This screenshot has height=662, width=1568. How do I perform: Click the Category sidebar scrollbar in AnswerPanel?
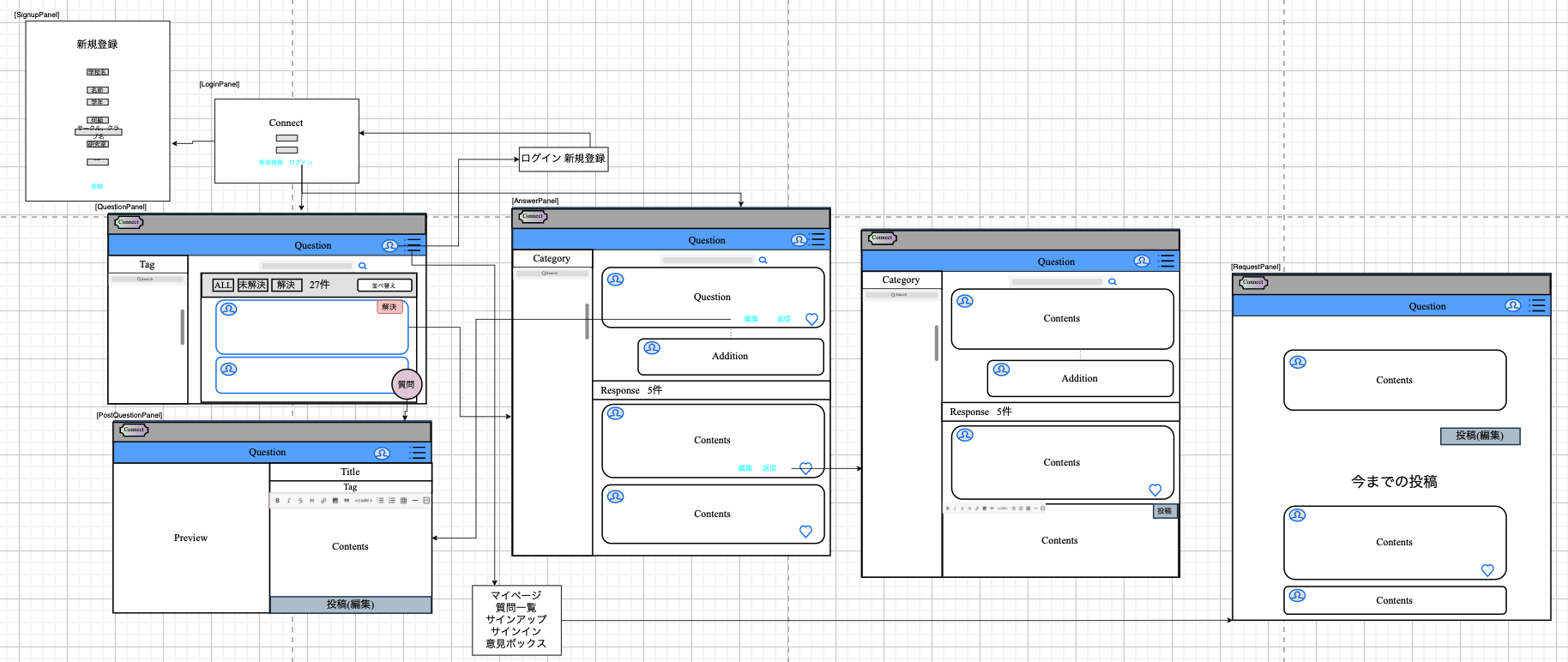[587, 322]
